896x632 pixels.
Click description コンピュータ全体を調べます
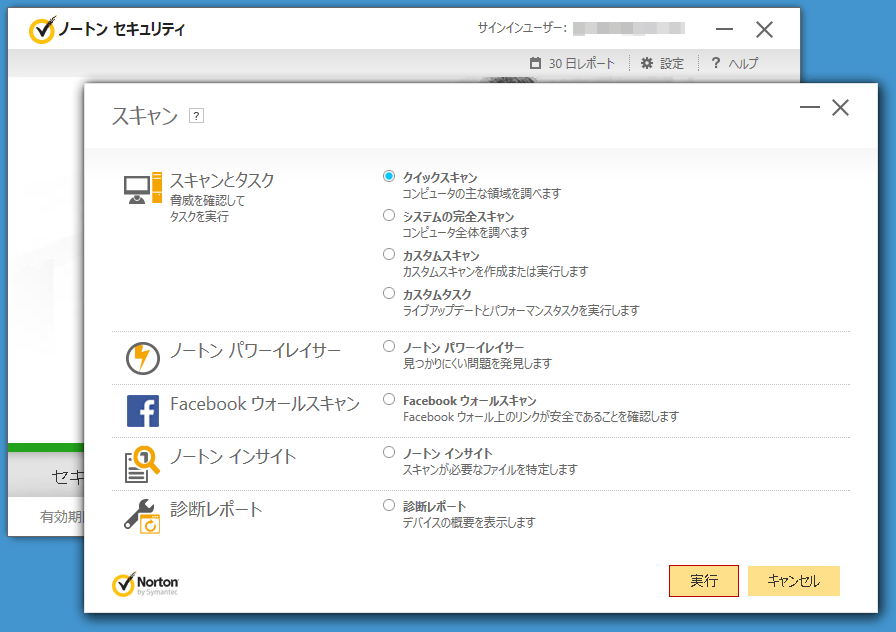(x=466, y=233)
